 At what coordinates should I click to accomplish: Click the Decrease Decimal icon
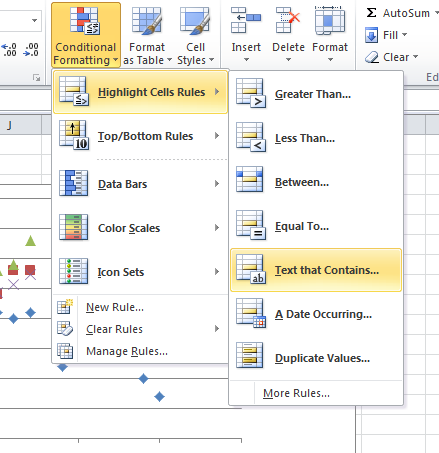pyautogui.click(x=31, y=50)
